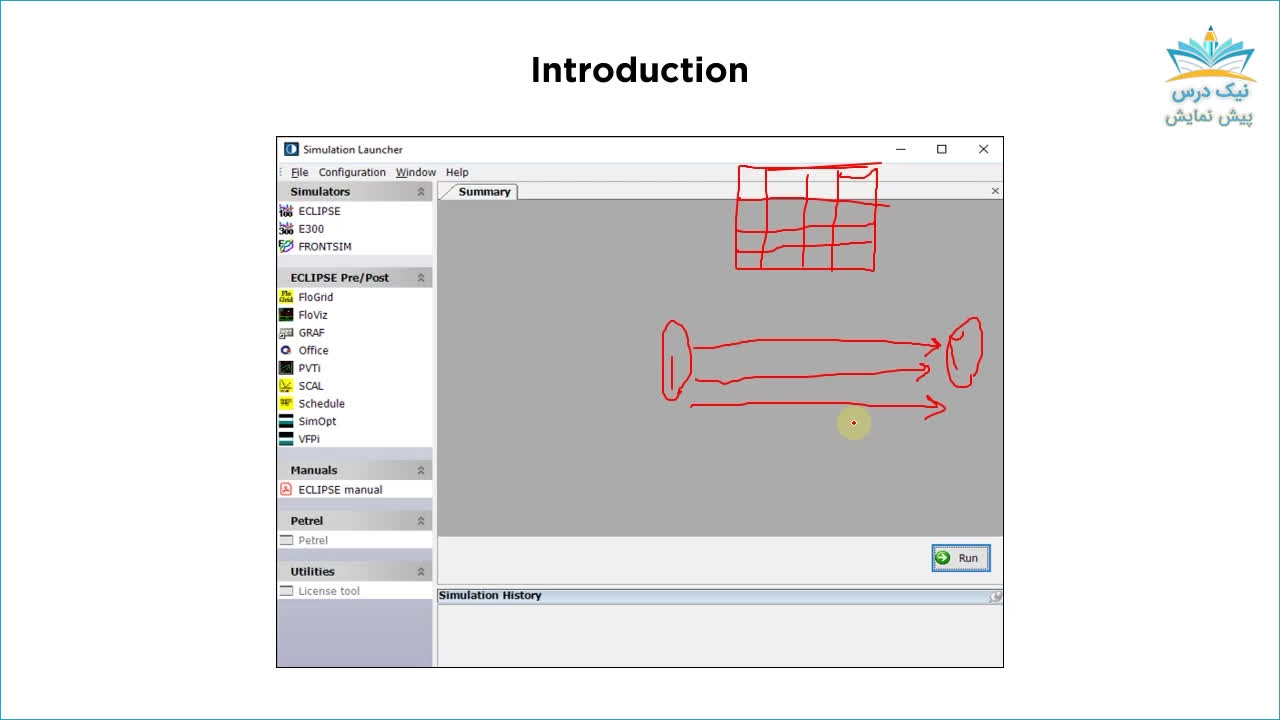Select the E300 simulator icon

pyautogui.click(x=286, y=229)
